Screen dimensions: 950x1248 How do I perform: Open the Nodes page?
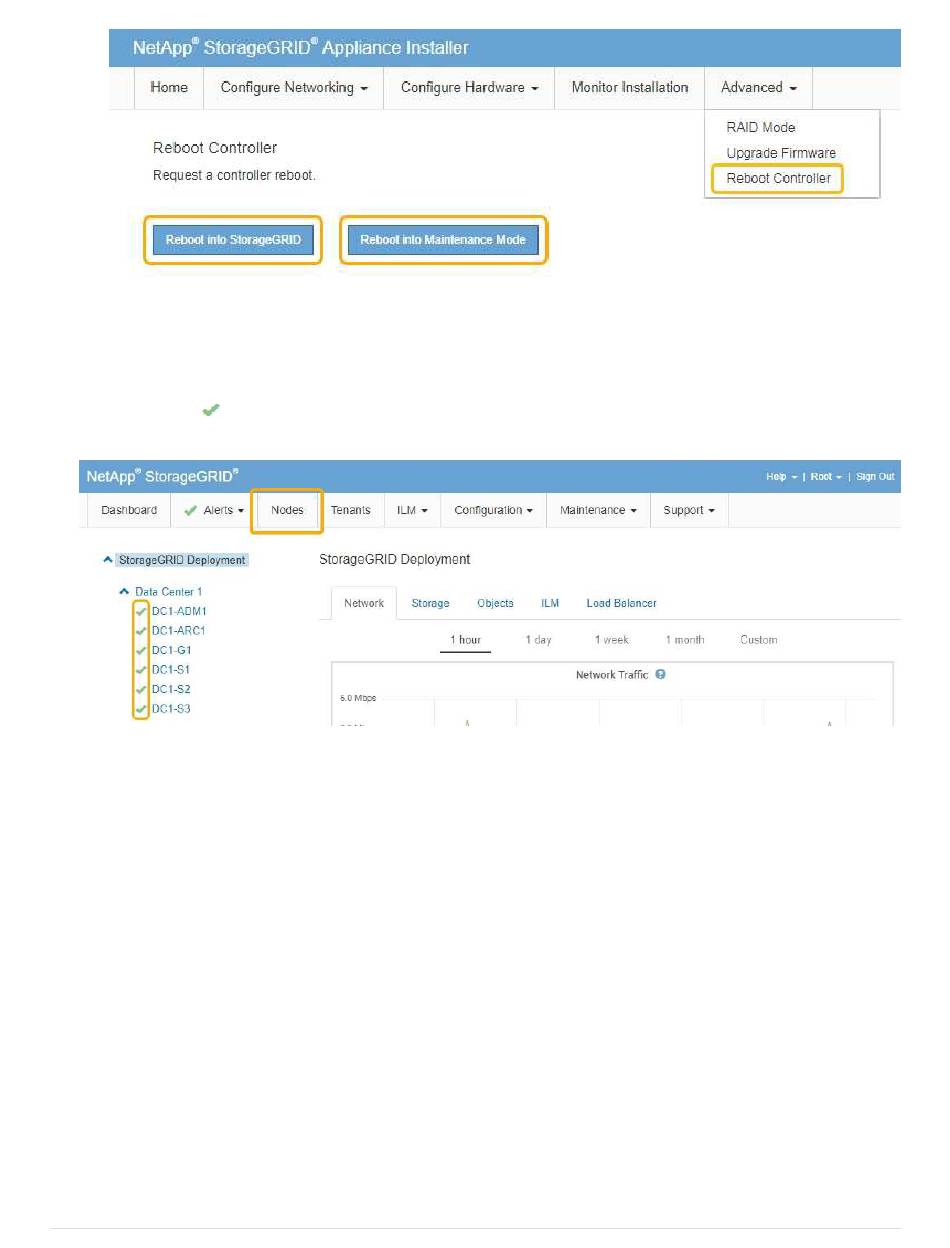(x=287, y=510)
